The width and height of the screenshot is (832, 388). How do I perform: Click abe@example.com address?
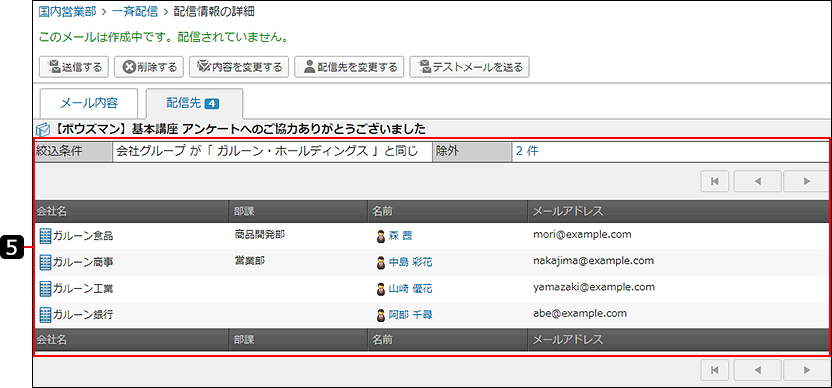click(x=580, y=313)
